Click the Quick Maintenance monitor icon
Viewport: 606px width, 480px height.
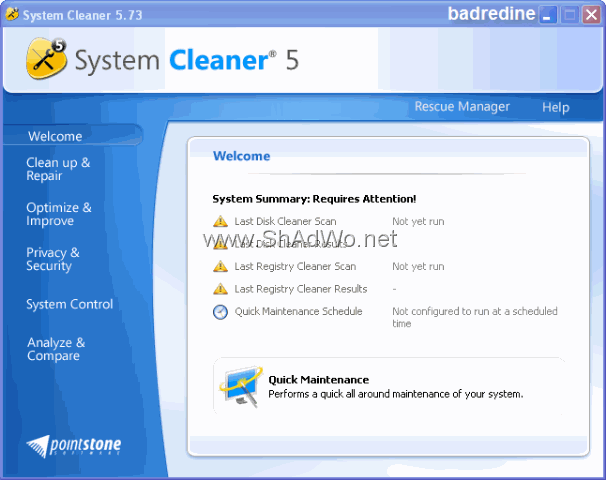click(241, 386)
